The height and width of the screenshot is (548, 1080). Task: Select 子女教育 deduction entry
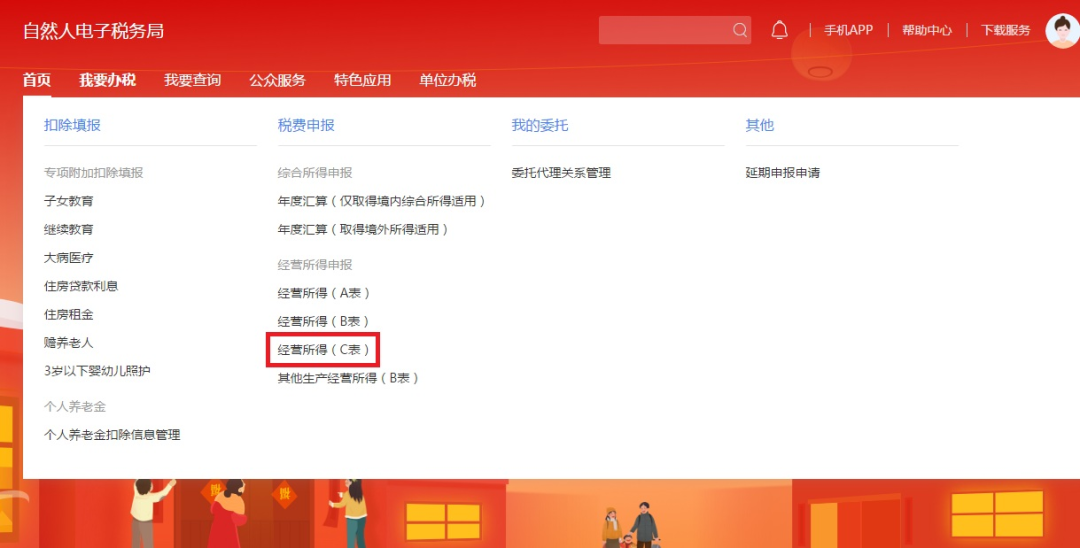click(69, 201)
